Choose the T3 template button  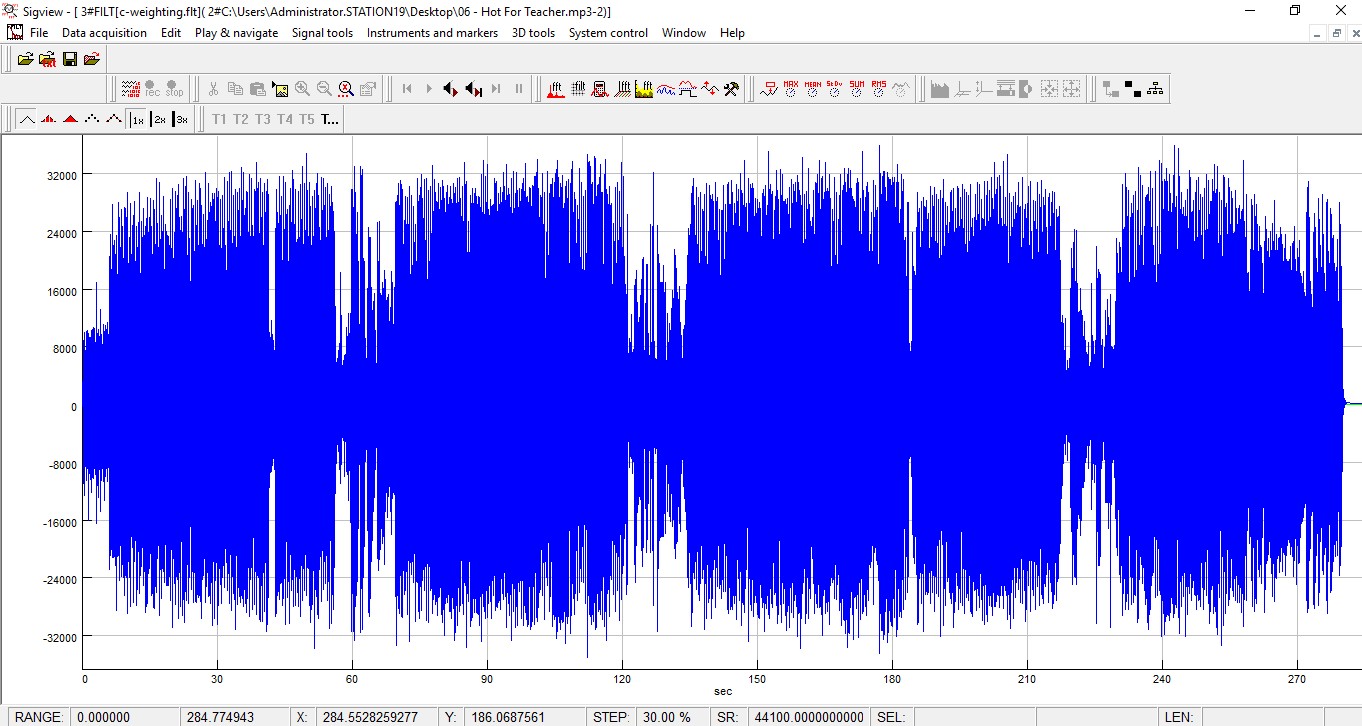(x=263, y=119)
